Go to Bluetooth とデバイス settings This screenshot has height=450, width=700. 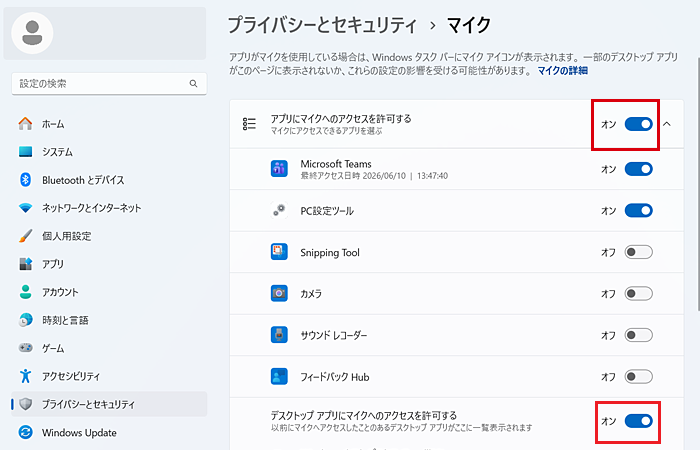pyautogui.click(x=109, y=179)
